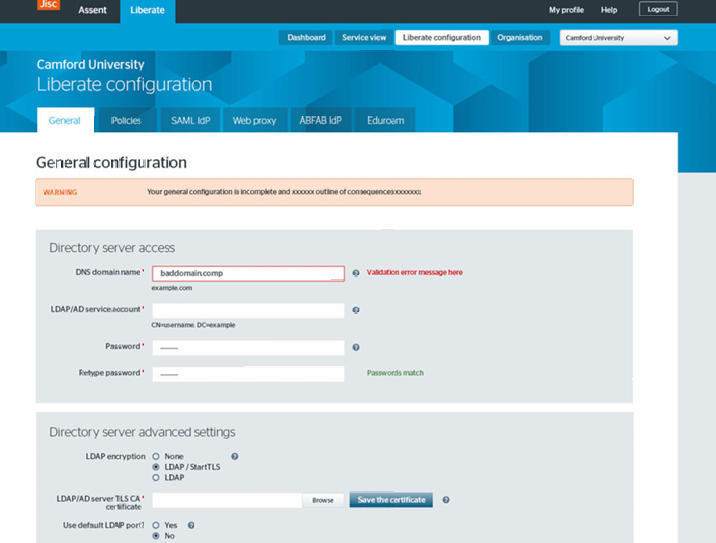This screenshot has width=716, height=543.
Task: Open the General tab
Action: [x=65, y=120]
